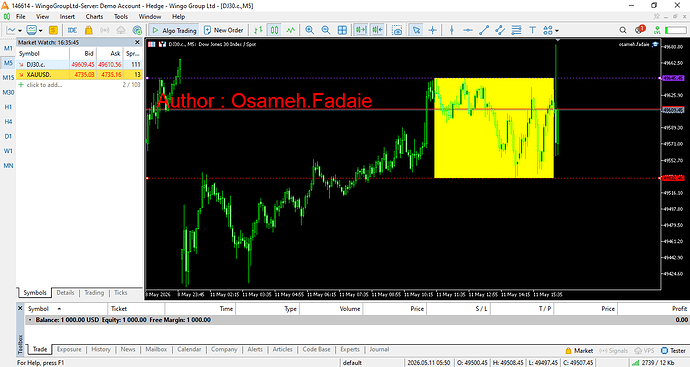Switch to the History tab

[101, 349]
